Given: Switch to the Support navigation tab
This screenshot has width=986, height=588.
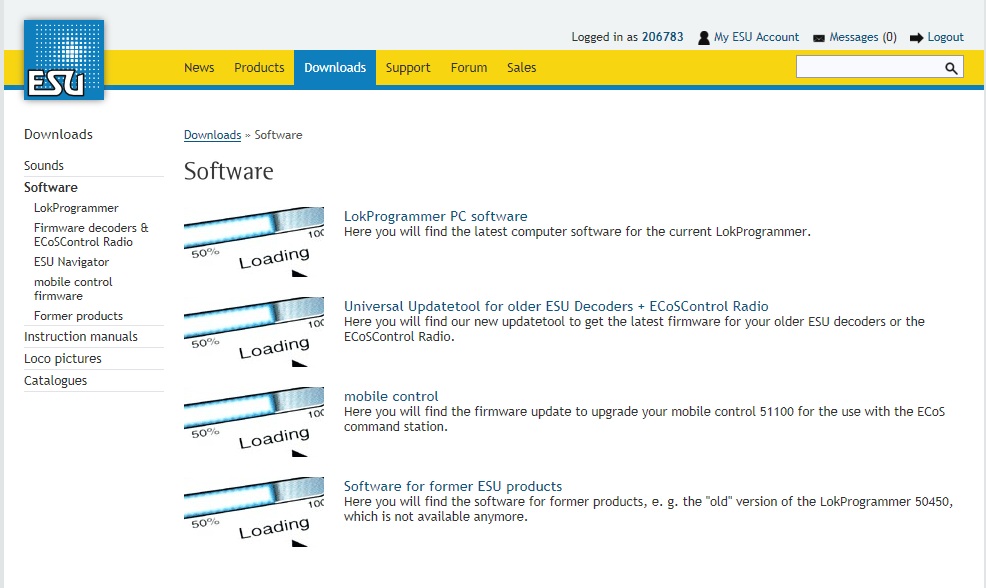Looking at the screenshot, I should point(408,68).
